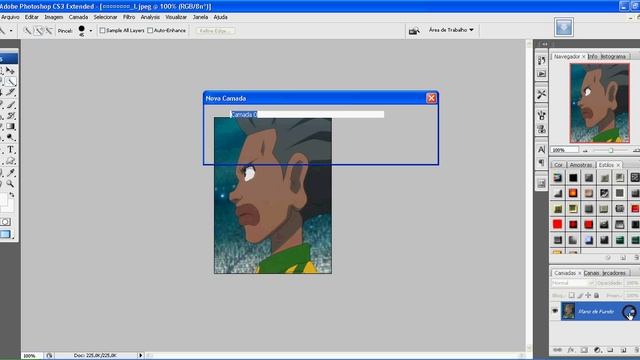
Task: Switch to the Canais tab
Action: pos(591,273)
